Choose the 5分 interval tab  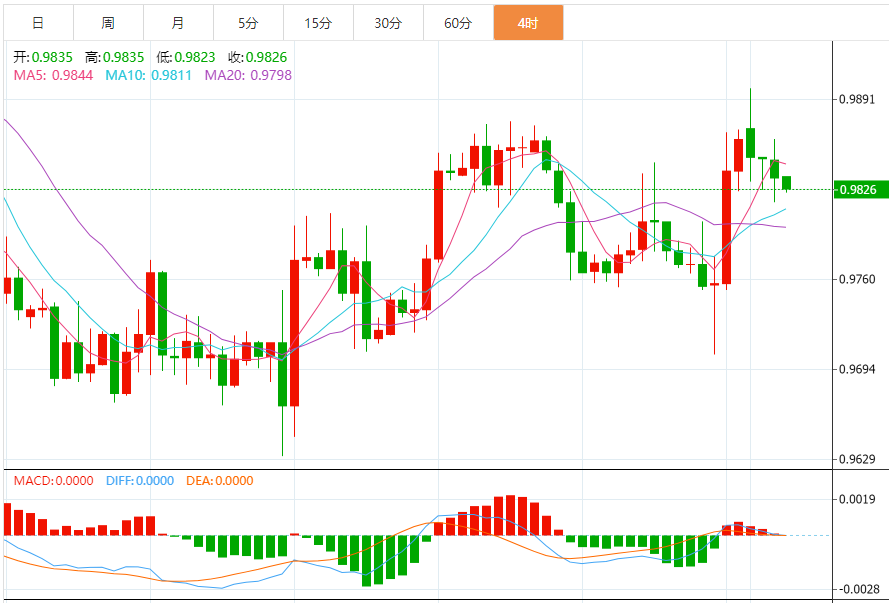tap(248, 23)
